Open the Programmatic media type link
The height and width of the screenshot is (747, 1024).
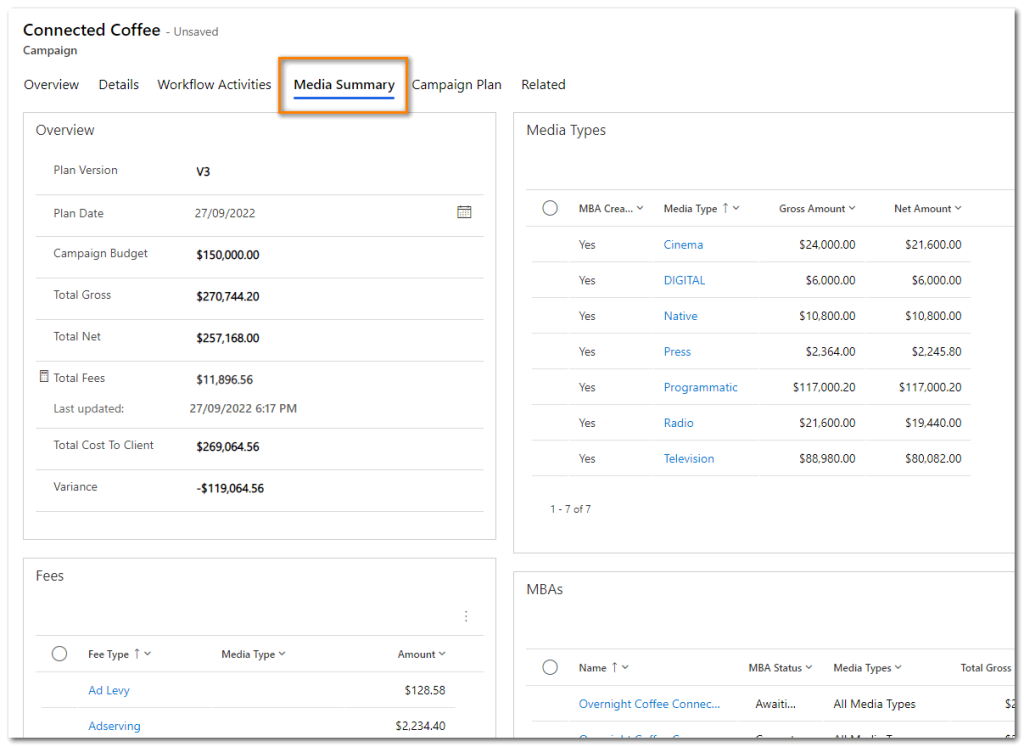point(700,387)
